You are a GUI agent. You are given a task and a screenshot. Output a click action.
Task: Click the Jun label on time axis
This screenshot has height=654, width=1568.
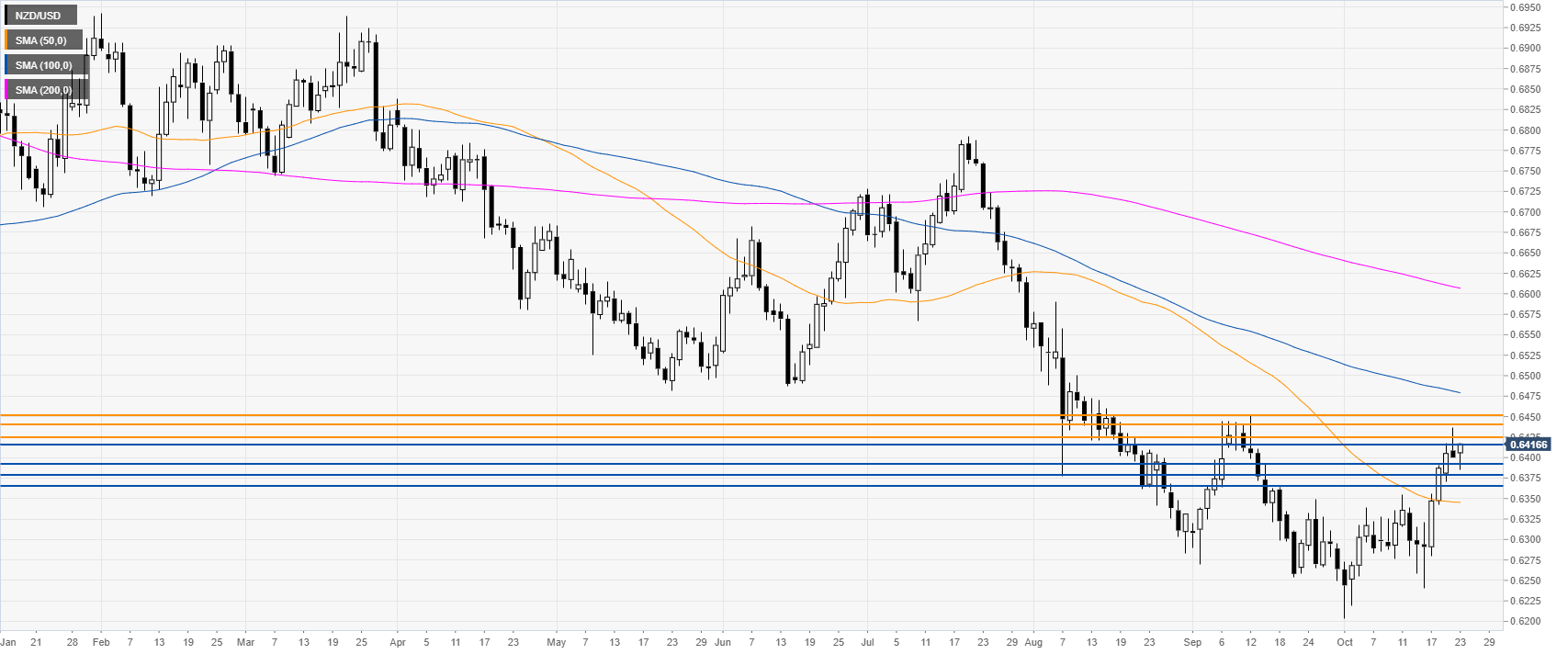[723, 642]
